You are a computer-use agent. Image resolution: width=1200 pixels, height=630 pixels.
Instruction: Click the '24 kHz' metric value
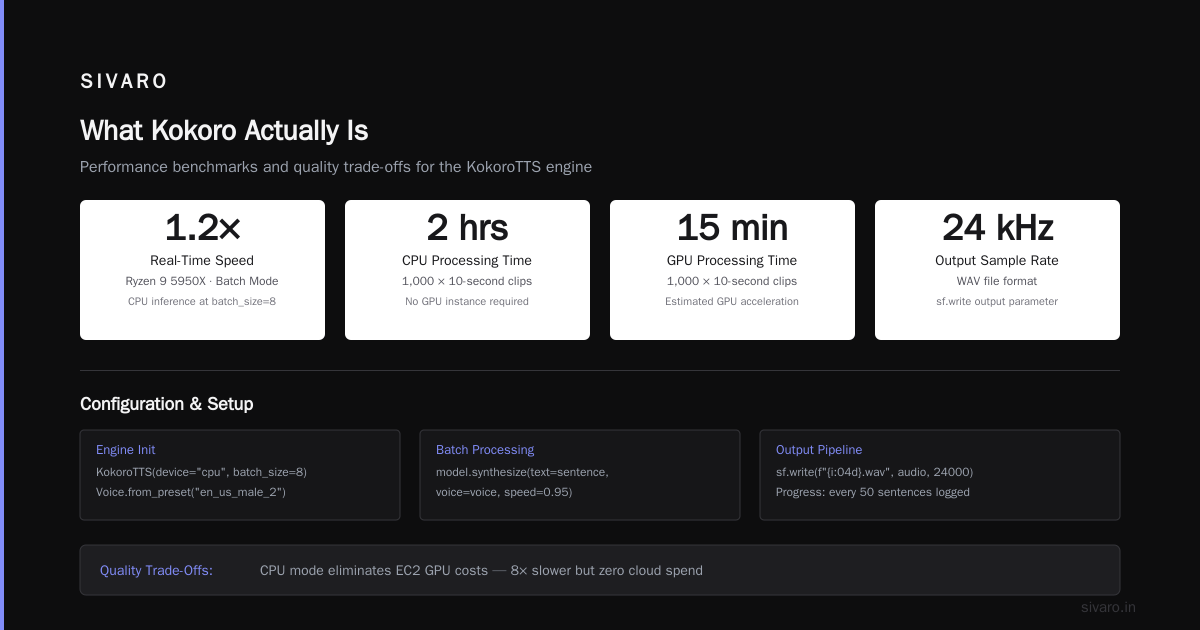[997, 228]
